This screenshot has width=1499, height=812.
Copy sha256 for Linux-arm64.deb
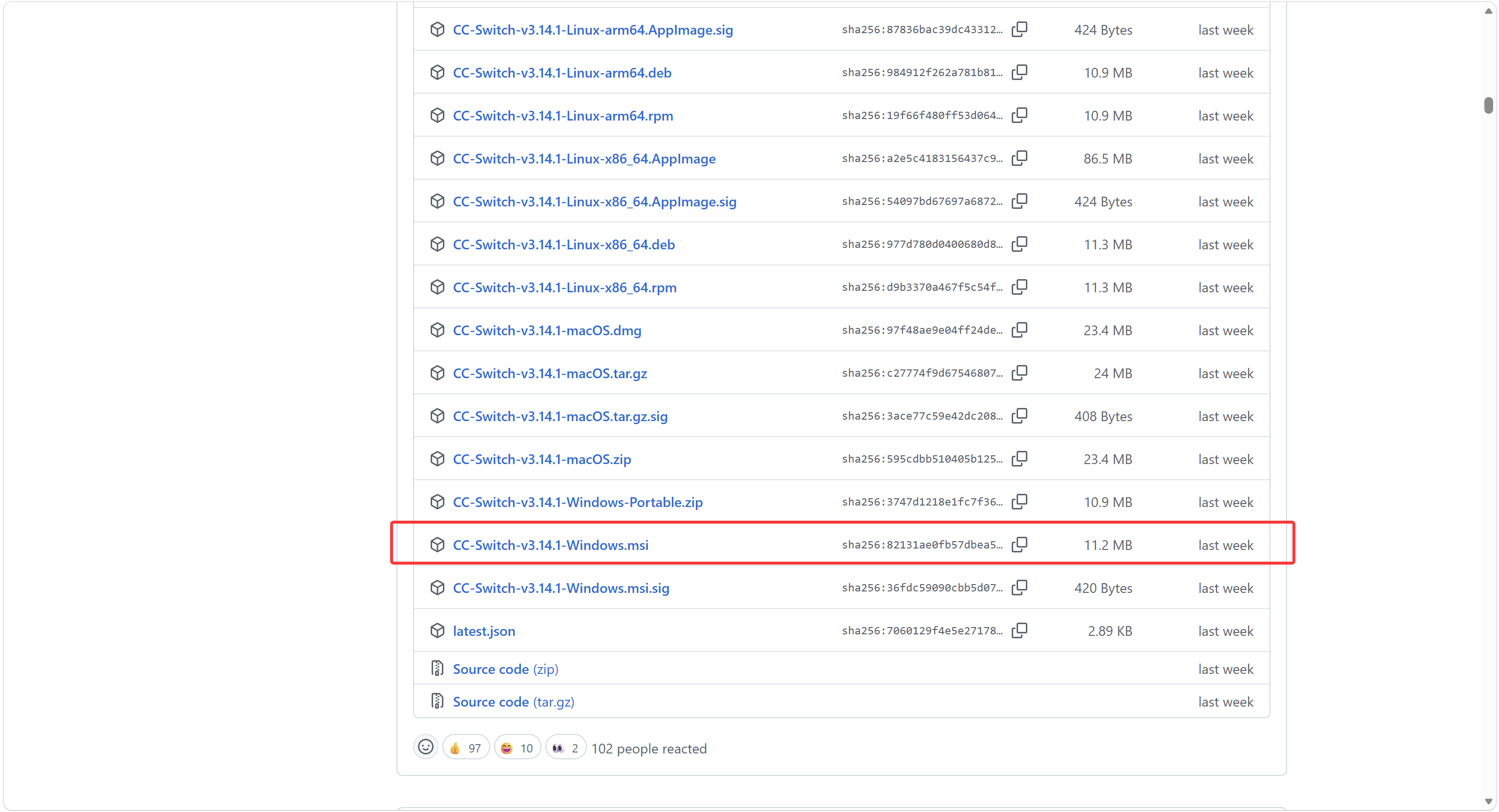[1020, 72]
